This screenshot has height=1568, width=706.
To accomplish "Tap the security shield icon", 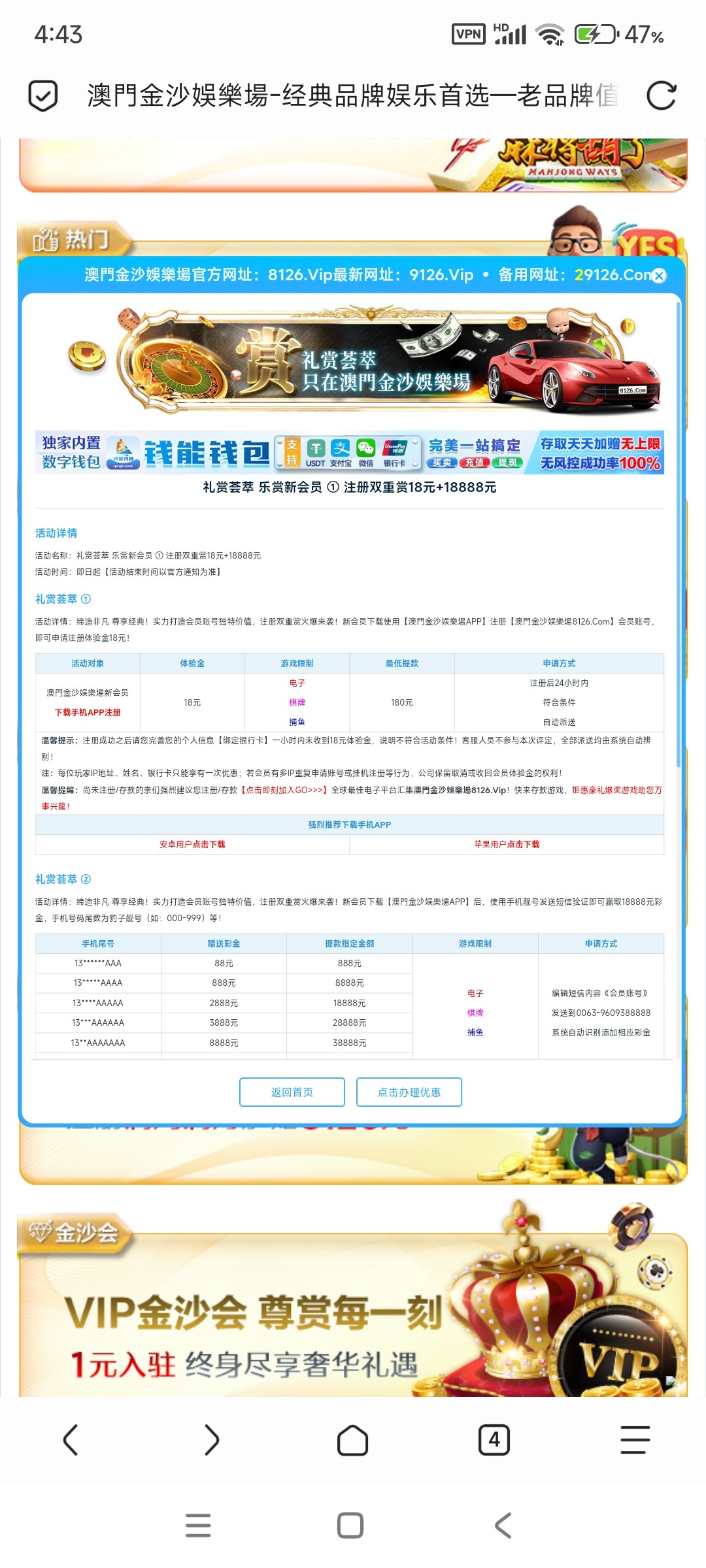I will [43, 96].
